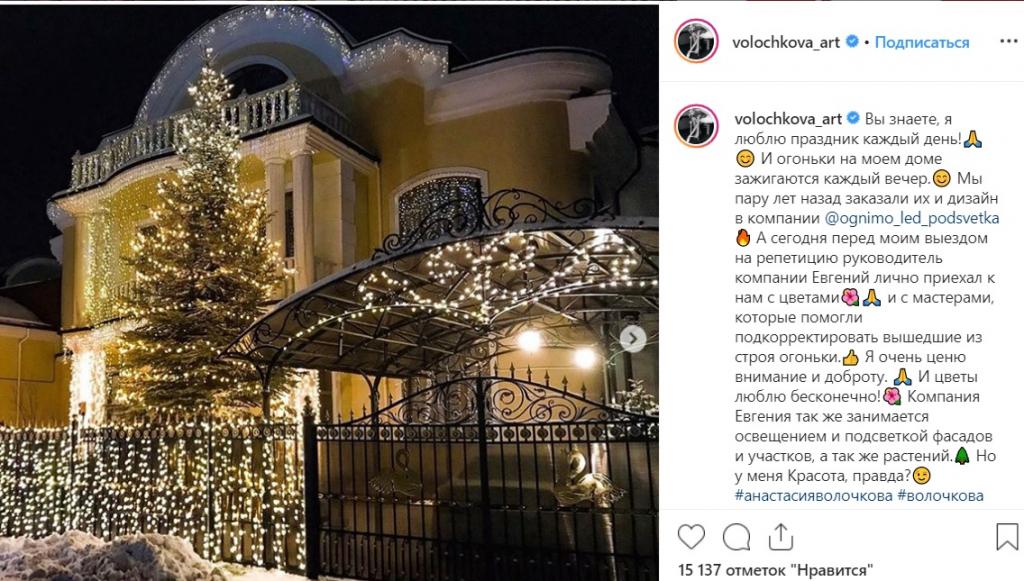Click the house photo with lit tree
The image size is (1024, 581).
[x=329, y=292]
